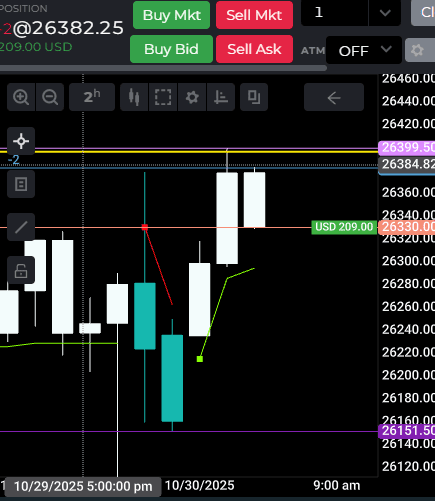Activate the crosshair cursor tool
Viewport: 435px width, 501px height.
pos(21,141)
